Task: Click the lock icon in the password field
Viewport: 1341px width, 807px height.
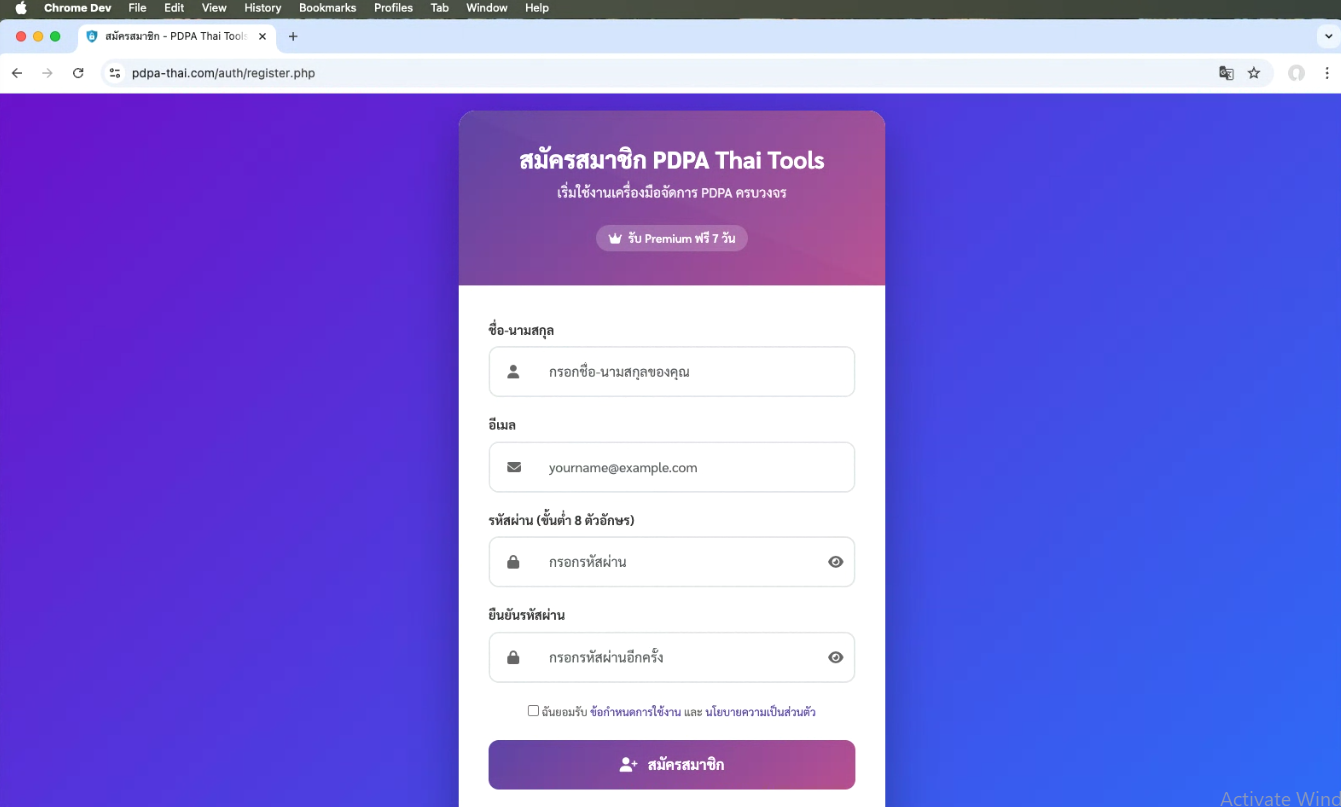Action: click(513, 562)
